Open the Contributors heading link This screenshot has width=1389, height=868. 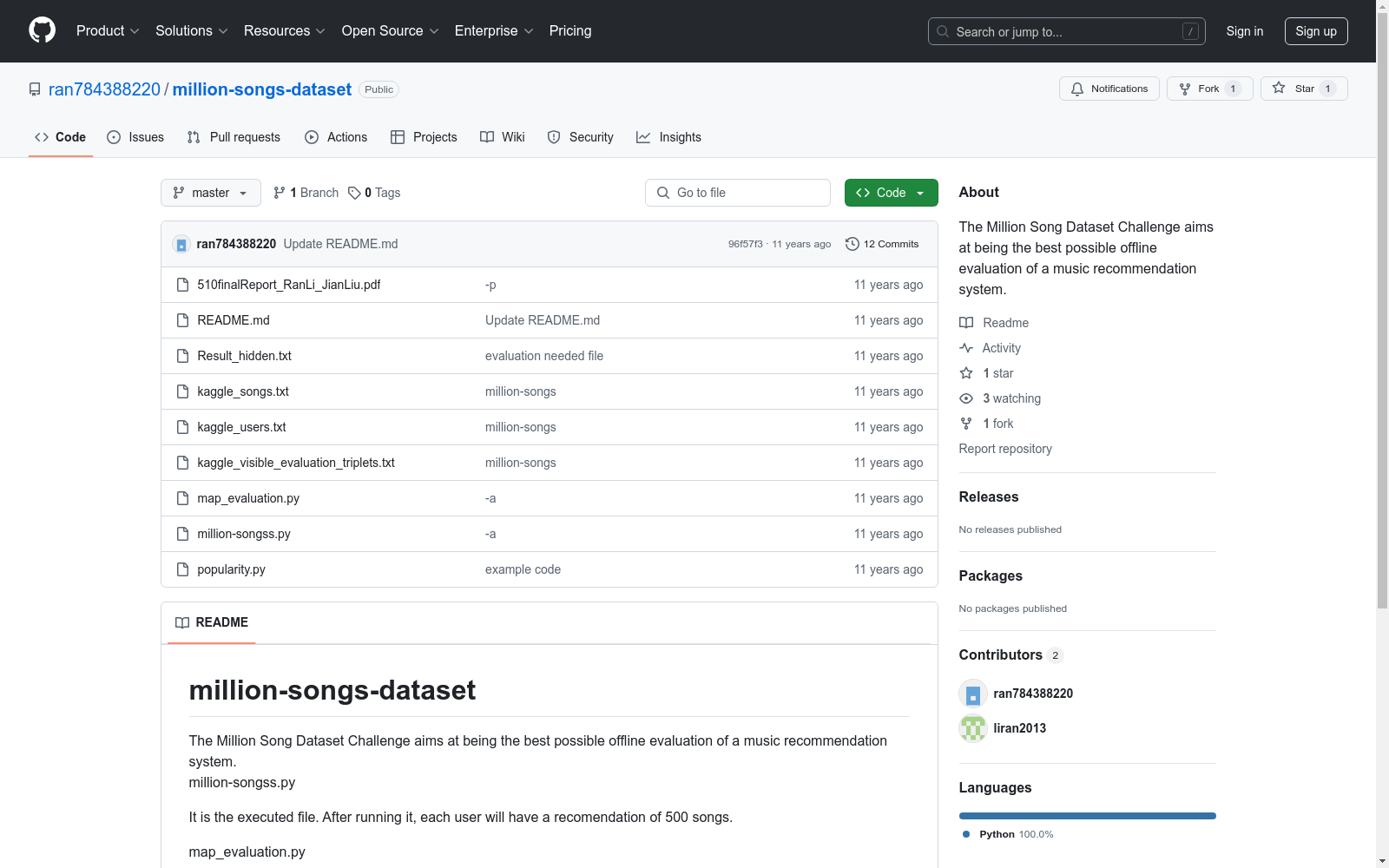click(x=1011, y=654)
